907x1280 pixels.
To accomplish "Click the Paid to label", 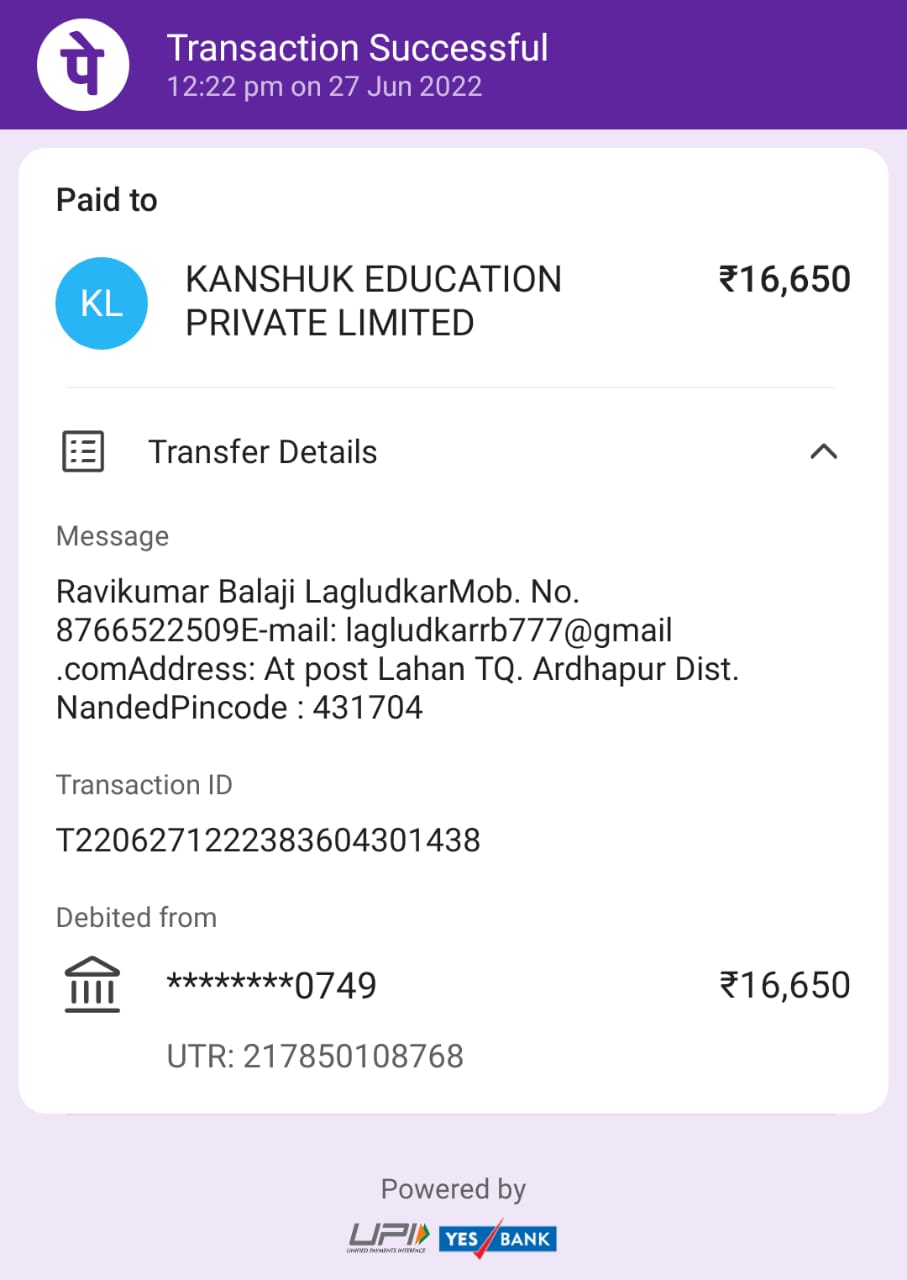I will pyautogui.click(x=107, y=200).
